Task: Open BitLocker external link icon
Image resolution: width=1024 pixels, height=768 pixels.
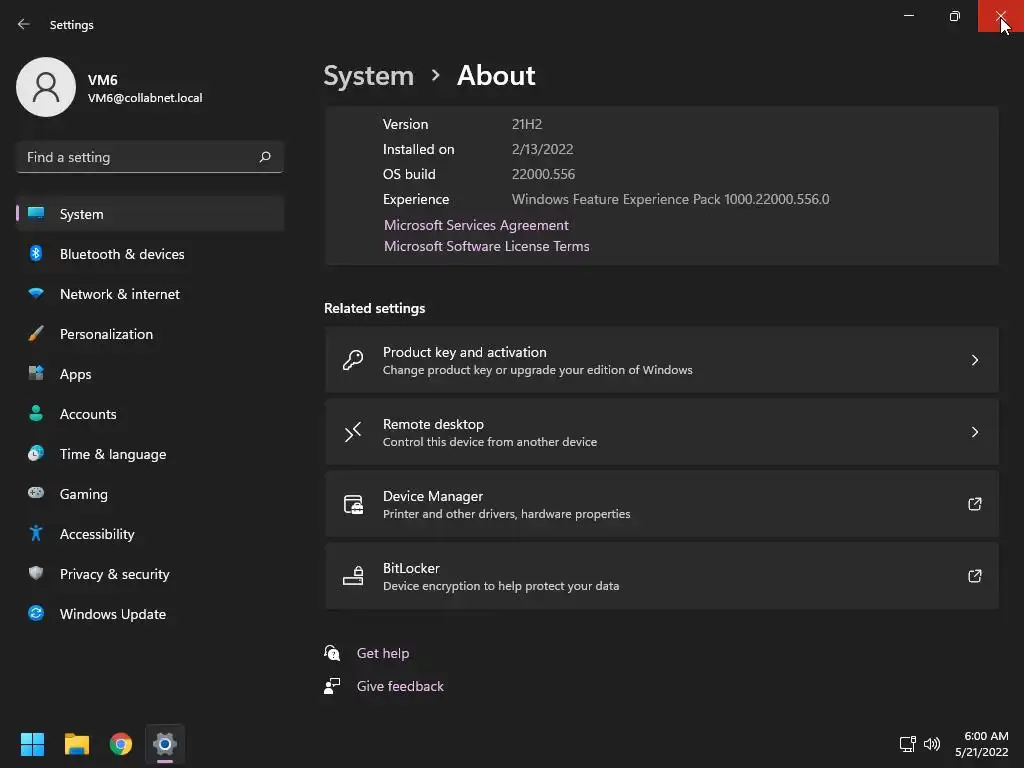Action: (975, 576)
